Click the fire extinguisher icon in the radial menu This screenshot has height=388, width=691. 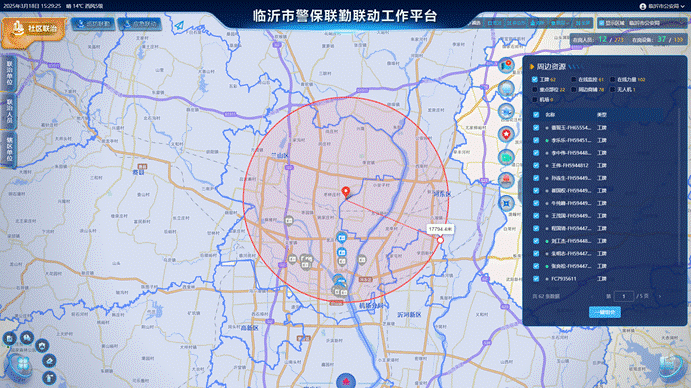49,377
